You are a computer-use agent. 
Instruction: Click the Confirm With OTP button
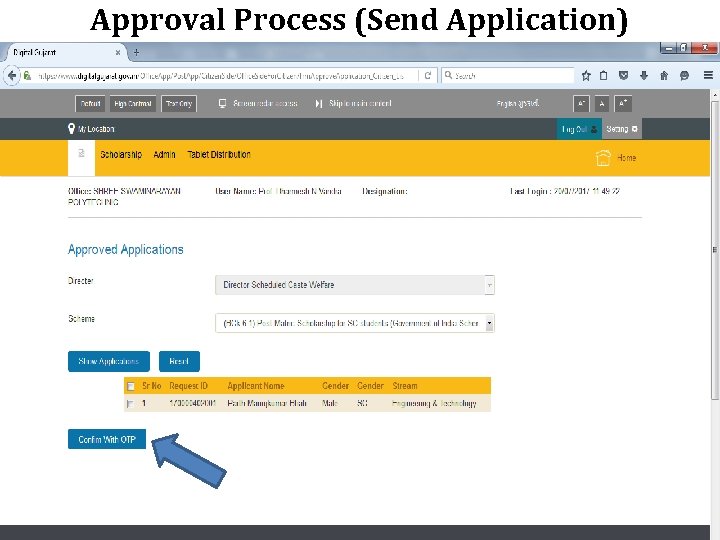107,439
